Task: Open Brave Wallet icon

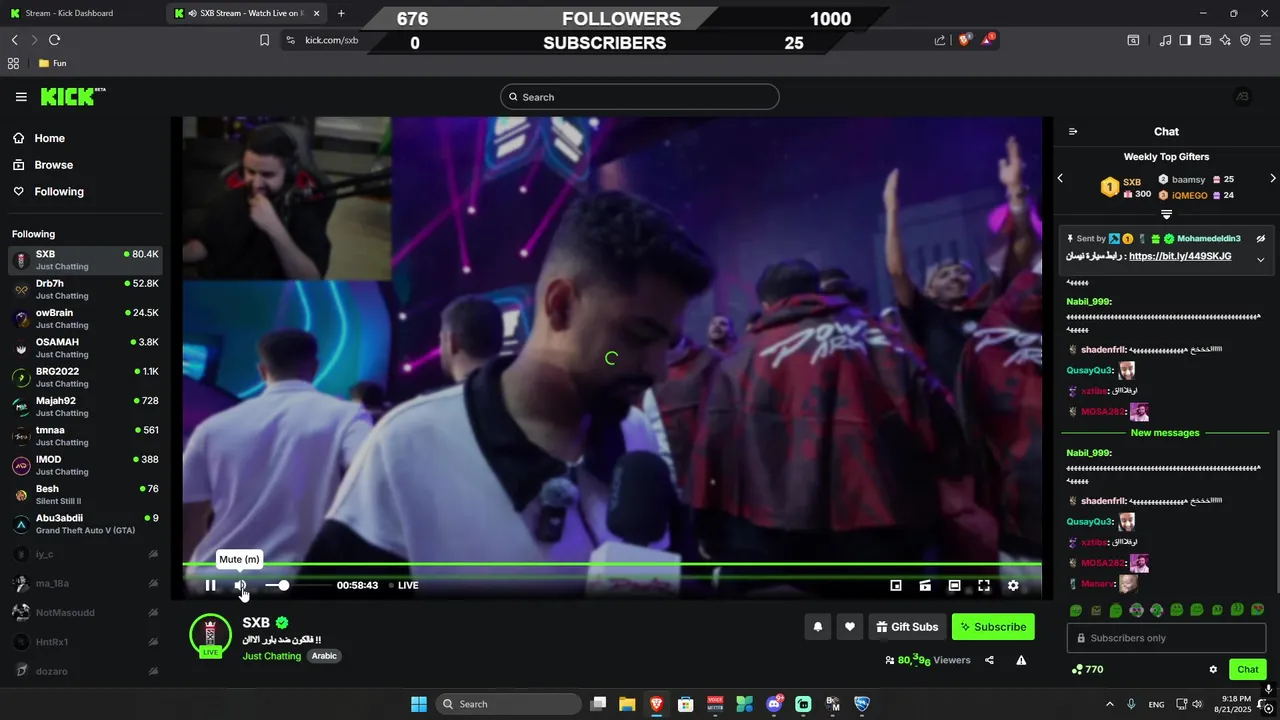Action: [x=1205, y=40]
